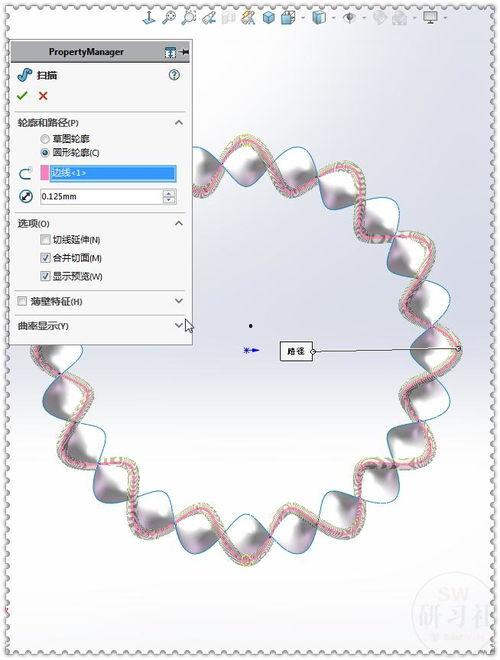The height and width of the screenshot is (660, 500).
Task: Uncheck the 合并切面(M) checkbox
Action: pos(45,258)
